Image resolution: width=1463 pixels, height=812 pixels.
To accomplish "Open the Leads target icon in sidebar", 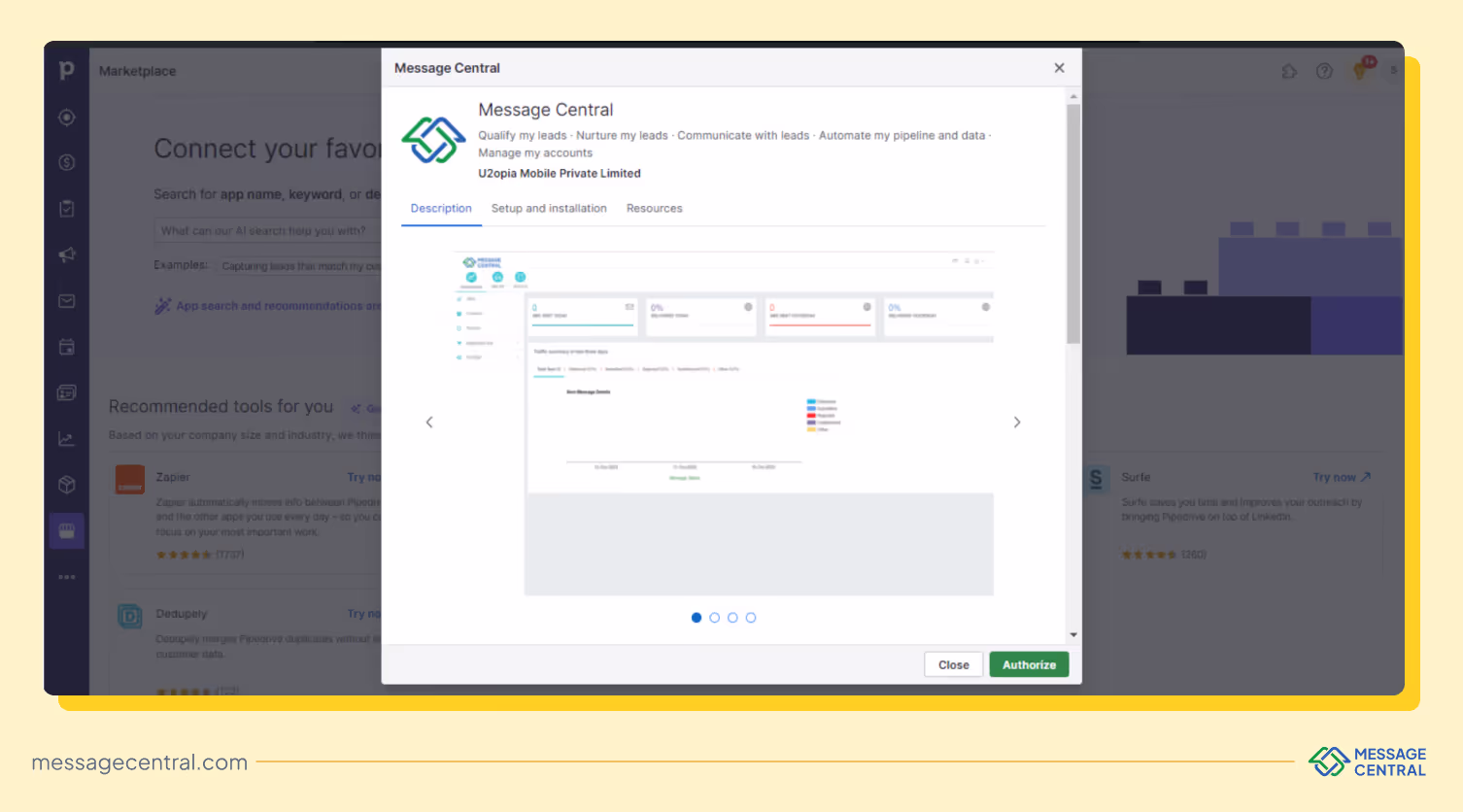I will tap(66, 118).
